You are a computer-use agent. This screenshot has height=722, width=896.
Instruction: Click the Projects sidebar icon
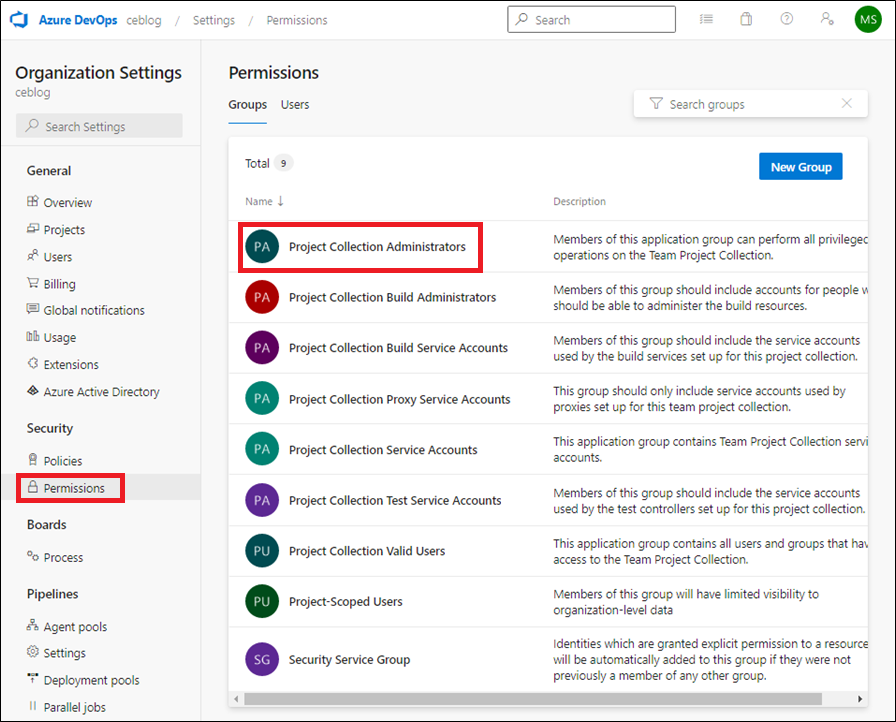[33, 229]
